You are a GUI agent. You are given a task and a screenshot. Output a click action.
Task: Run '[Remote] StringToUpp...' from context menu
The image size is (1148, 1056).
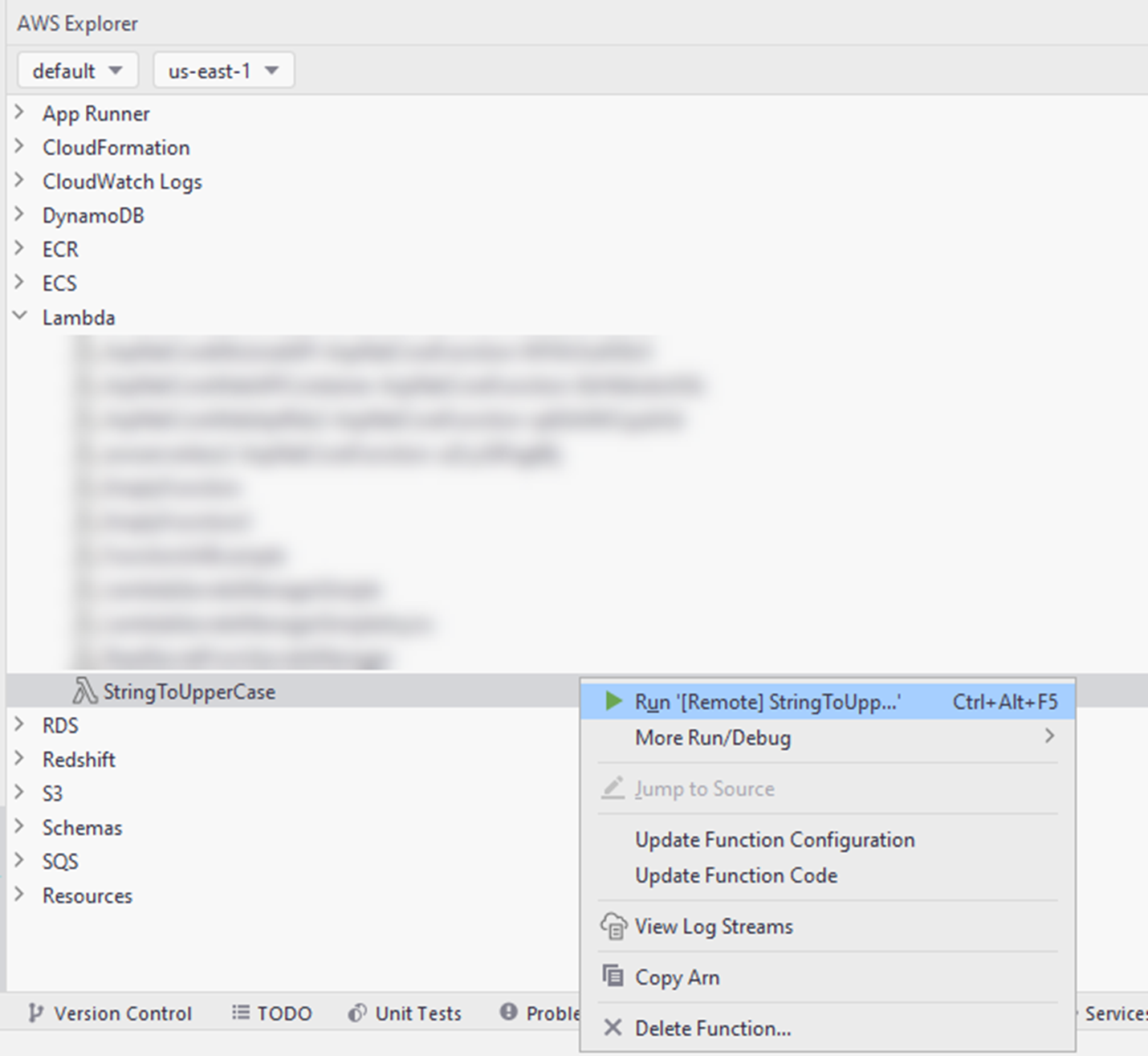(828, 702)
